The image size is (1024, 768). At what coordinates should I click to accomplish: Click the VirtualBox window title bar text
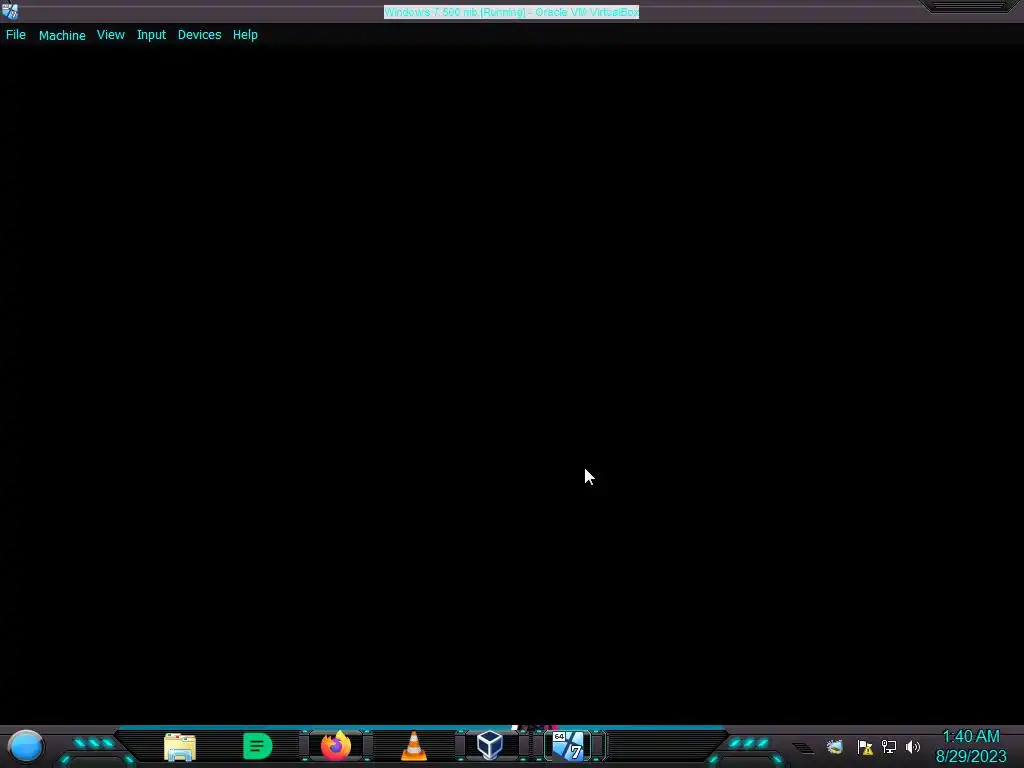pos(511,12)
